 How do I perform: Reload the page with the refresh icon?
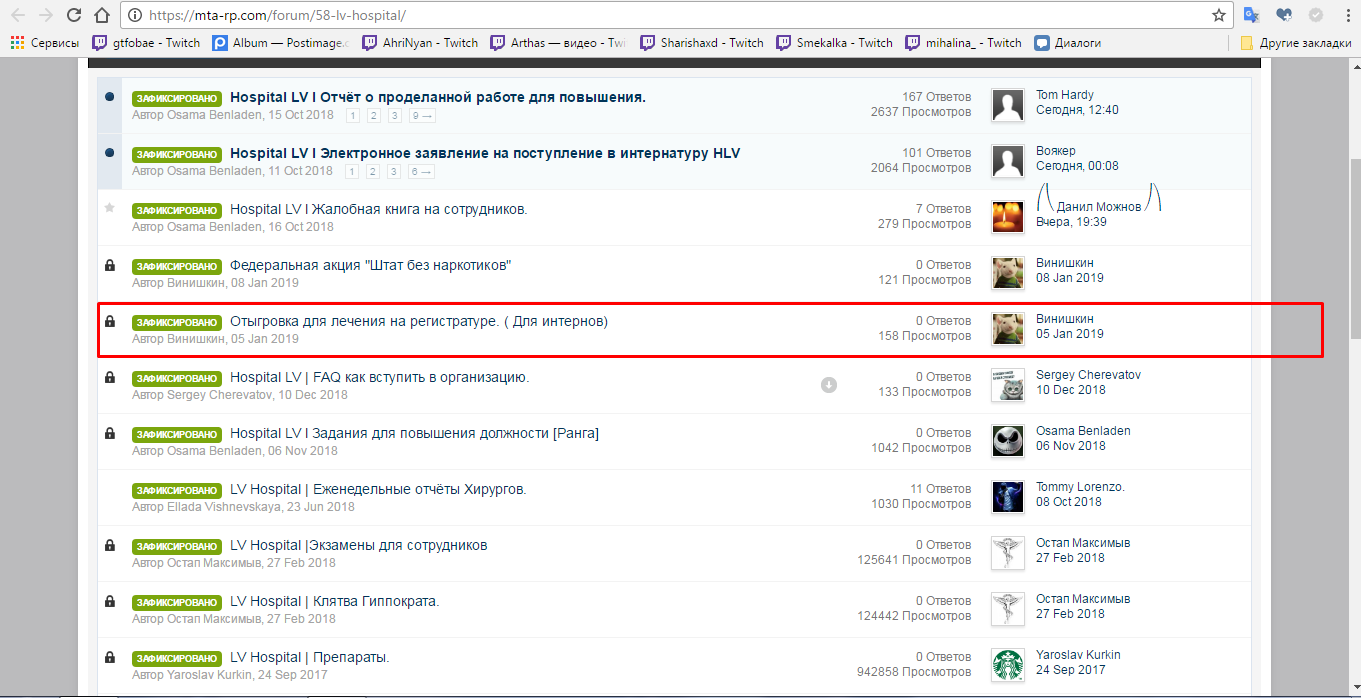point(74,16)
